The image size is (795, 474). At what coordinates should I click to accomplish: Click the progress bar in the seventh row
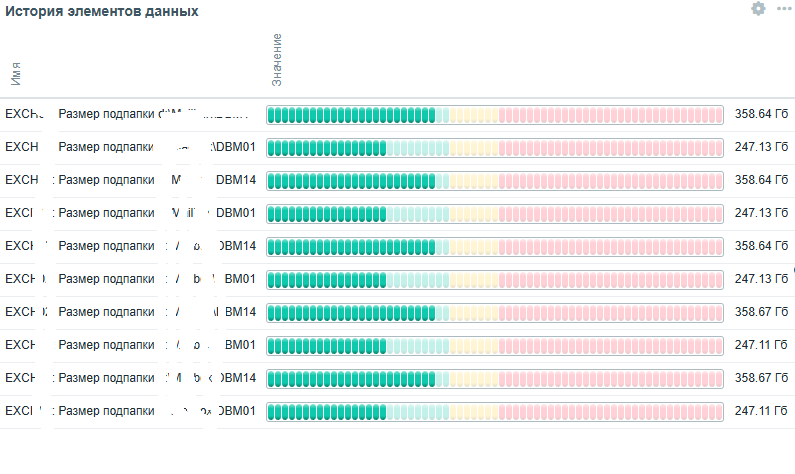(x=494, y=312)
